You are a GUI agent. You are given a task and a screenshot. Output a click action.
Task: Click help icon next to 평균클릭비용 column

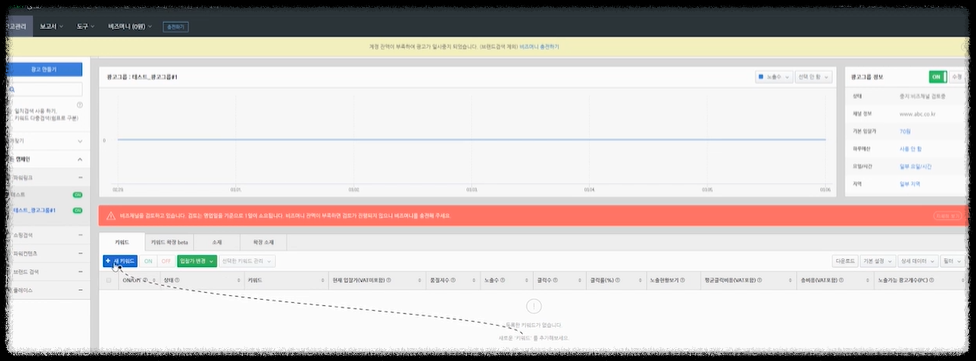[x=760, y=280]
